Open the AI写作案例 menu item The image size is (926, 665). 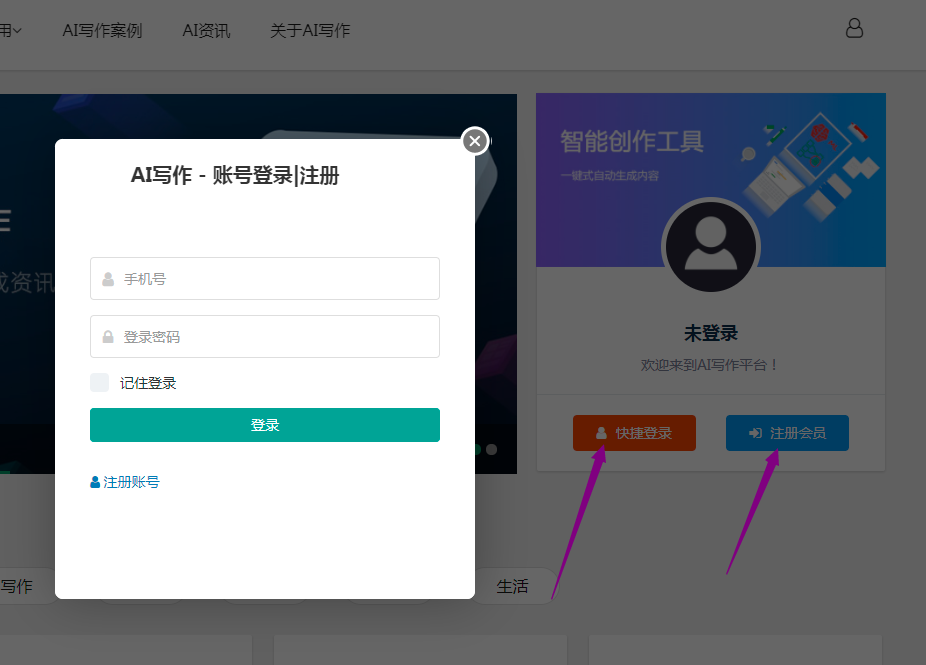102,31
